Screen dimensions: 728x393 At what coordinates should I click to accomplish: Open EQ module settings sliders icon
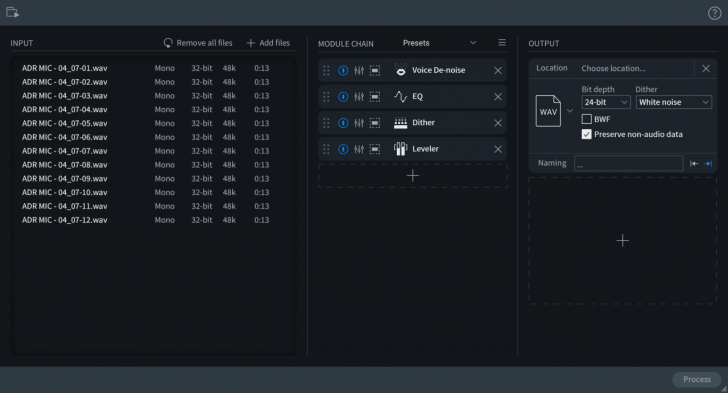(359, 97)
